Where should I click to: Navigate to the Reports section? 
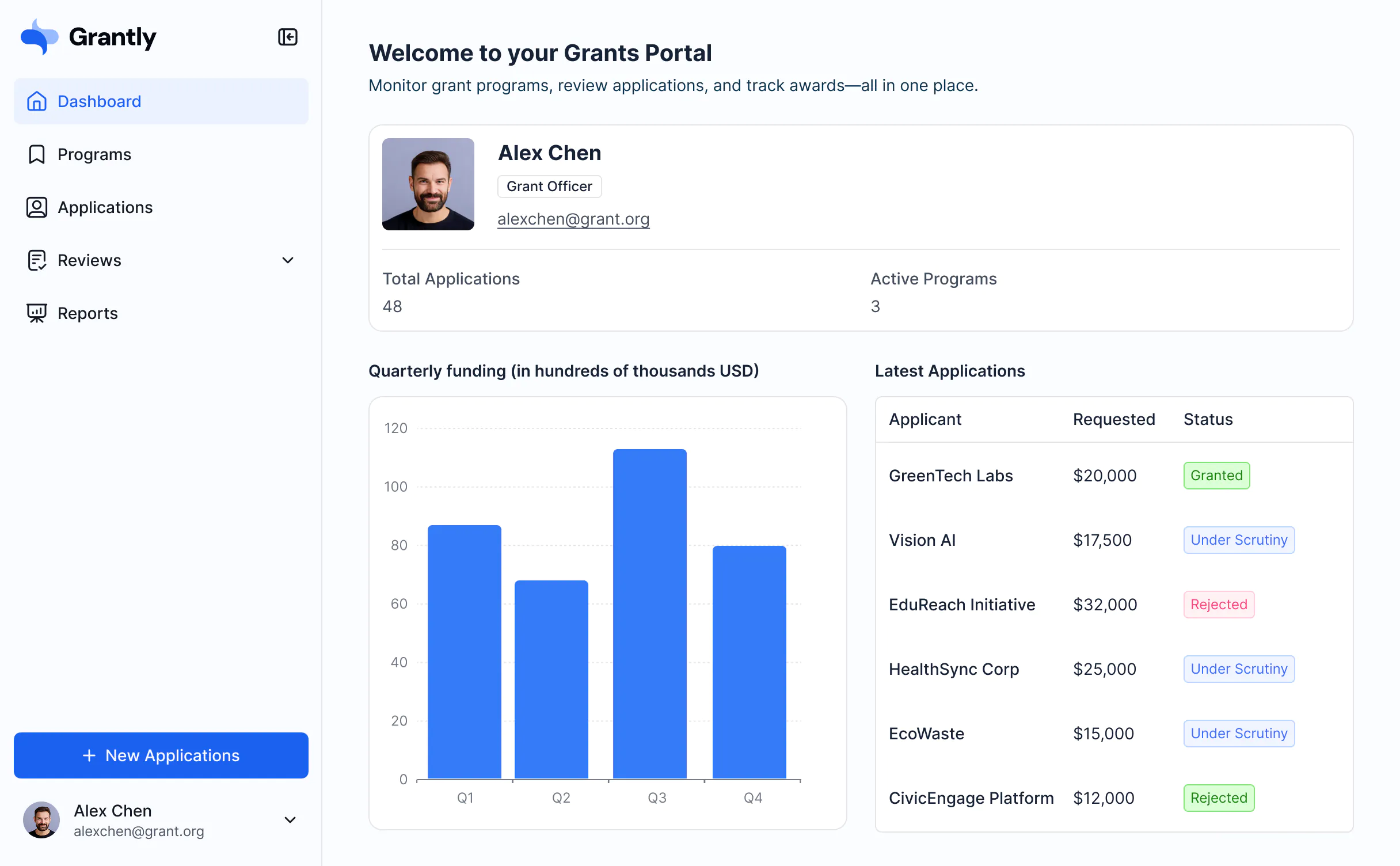87,313
